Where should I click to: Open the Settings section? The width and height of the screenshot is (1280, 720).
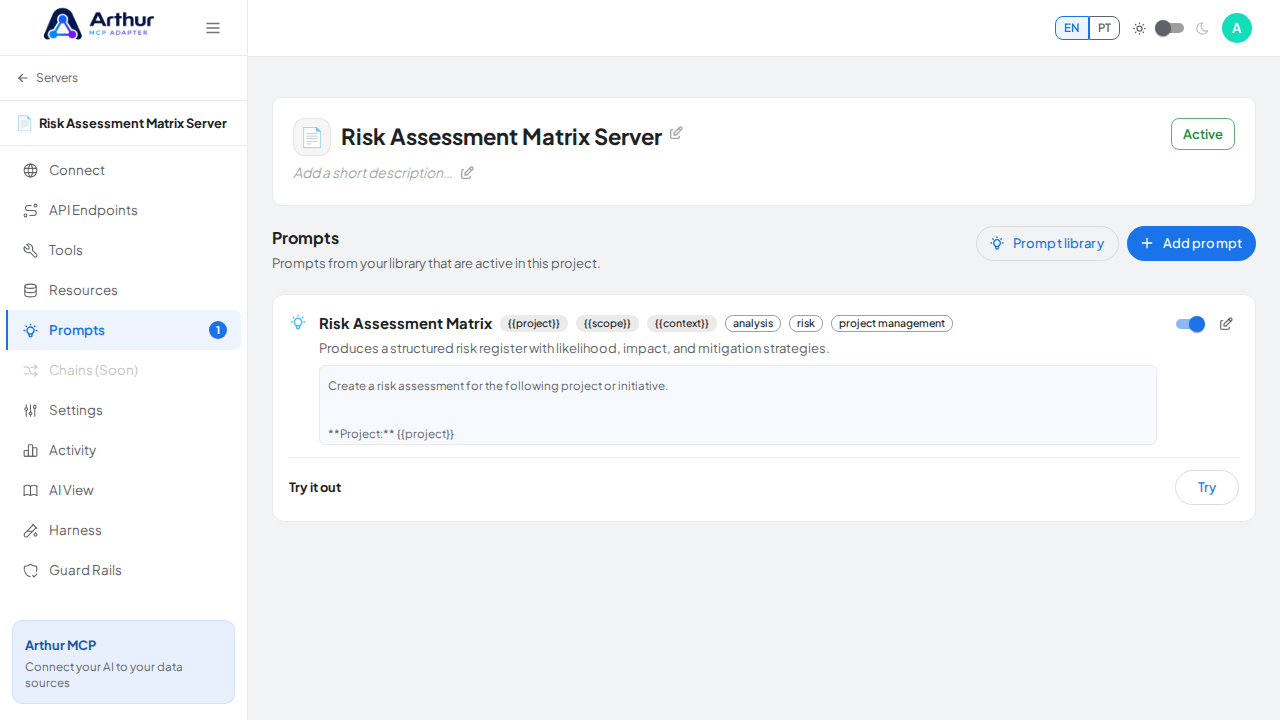[123, 410]
